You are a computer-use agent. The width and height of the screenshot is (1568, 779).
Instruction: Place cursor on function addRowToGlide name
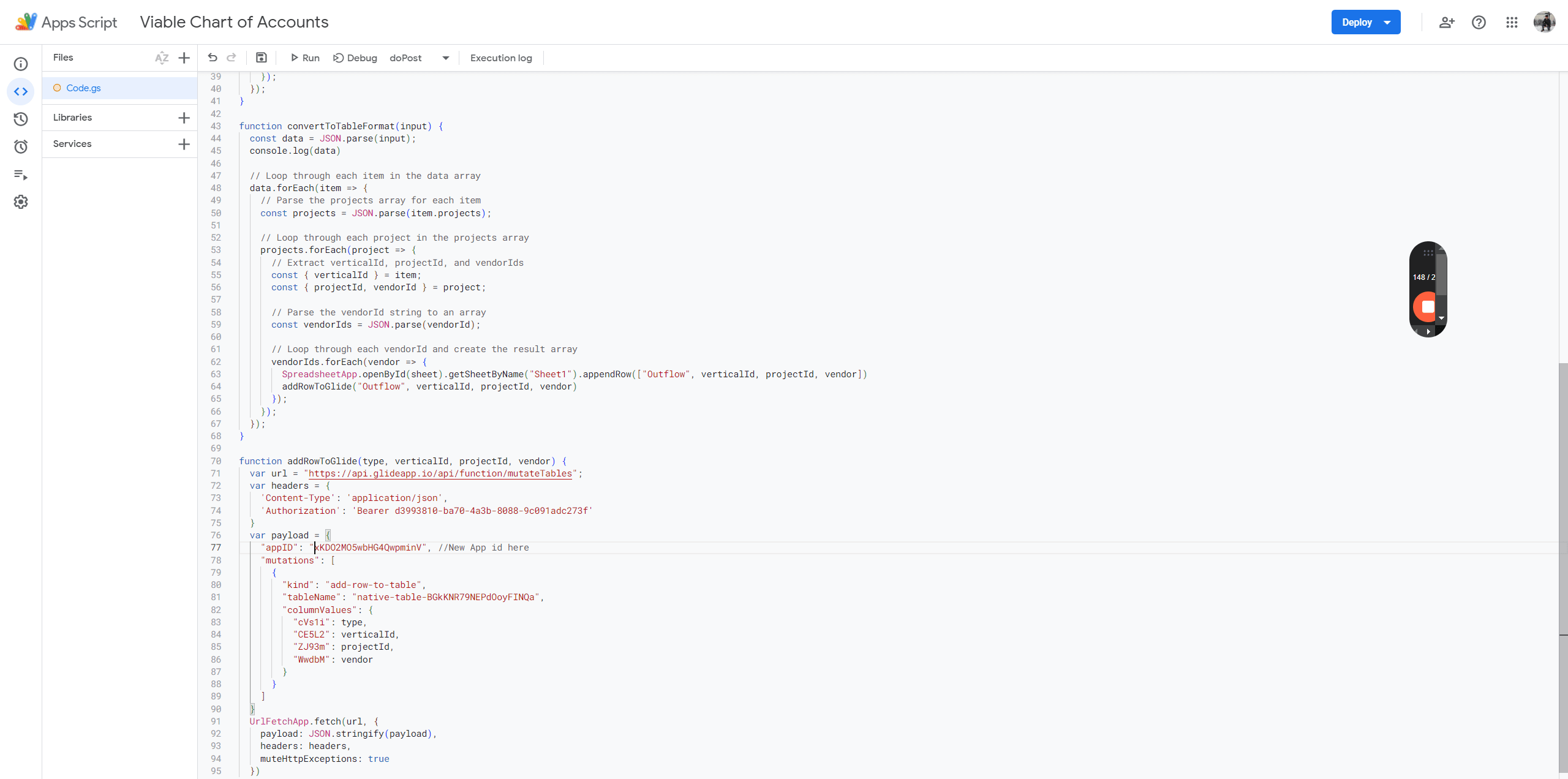click(x=322, y=461)
